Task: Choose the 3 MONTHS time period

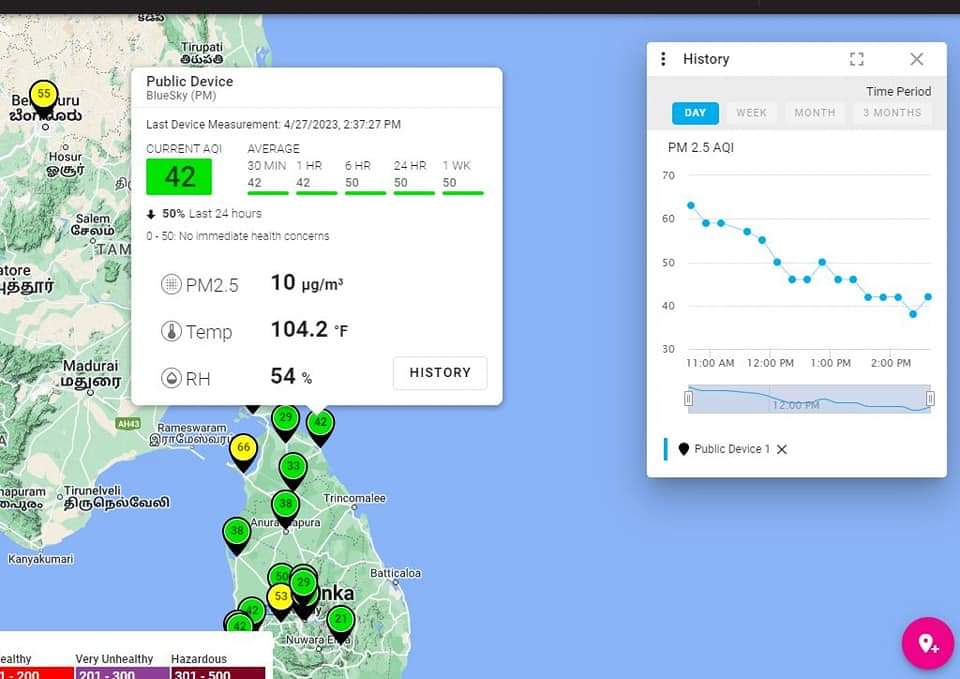Action: (892, 113)
